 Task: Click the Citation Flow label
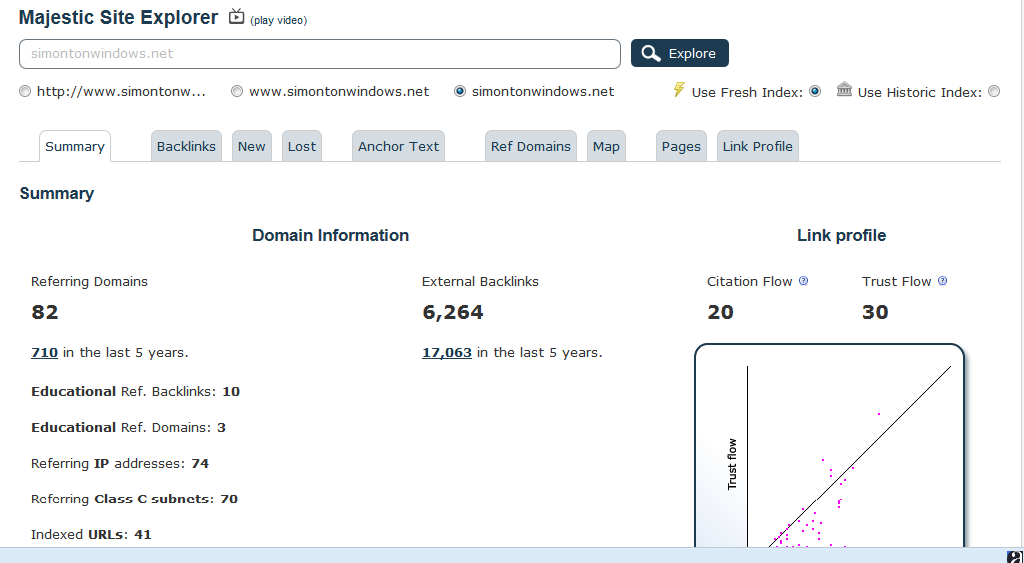[750, 282]
